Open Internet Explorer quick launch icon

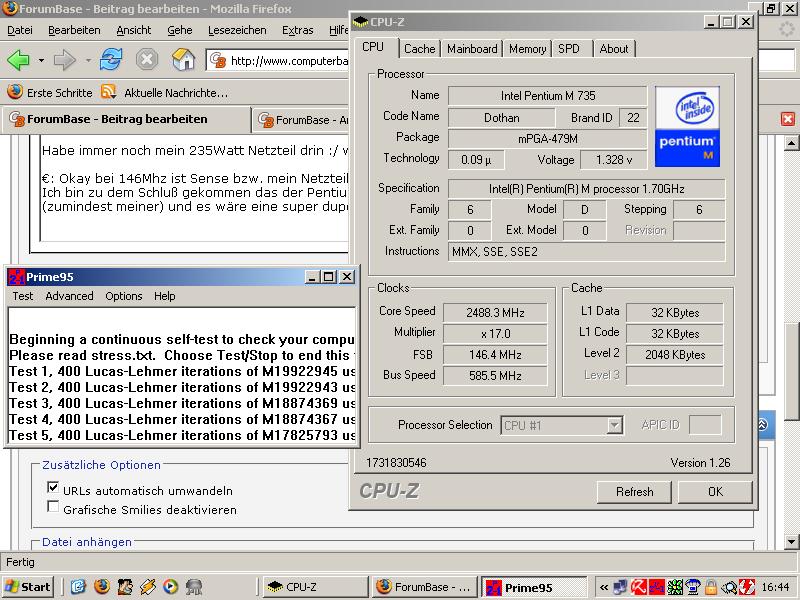[x=78, y=587]
